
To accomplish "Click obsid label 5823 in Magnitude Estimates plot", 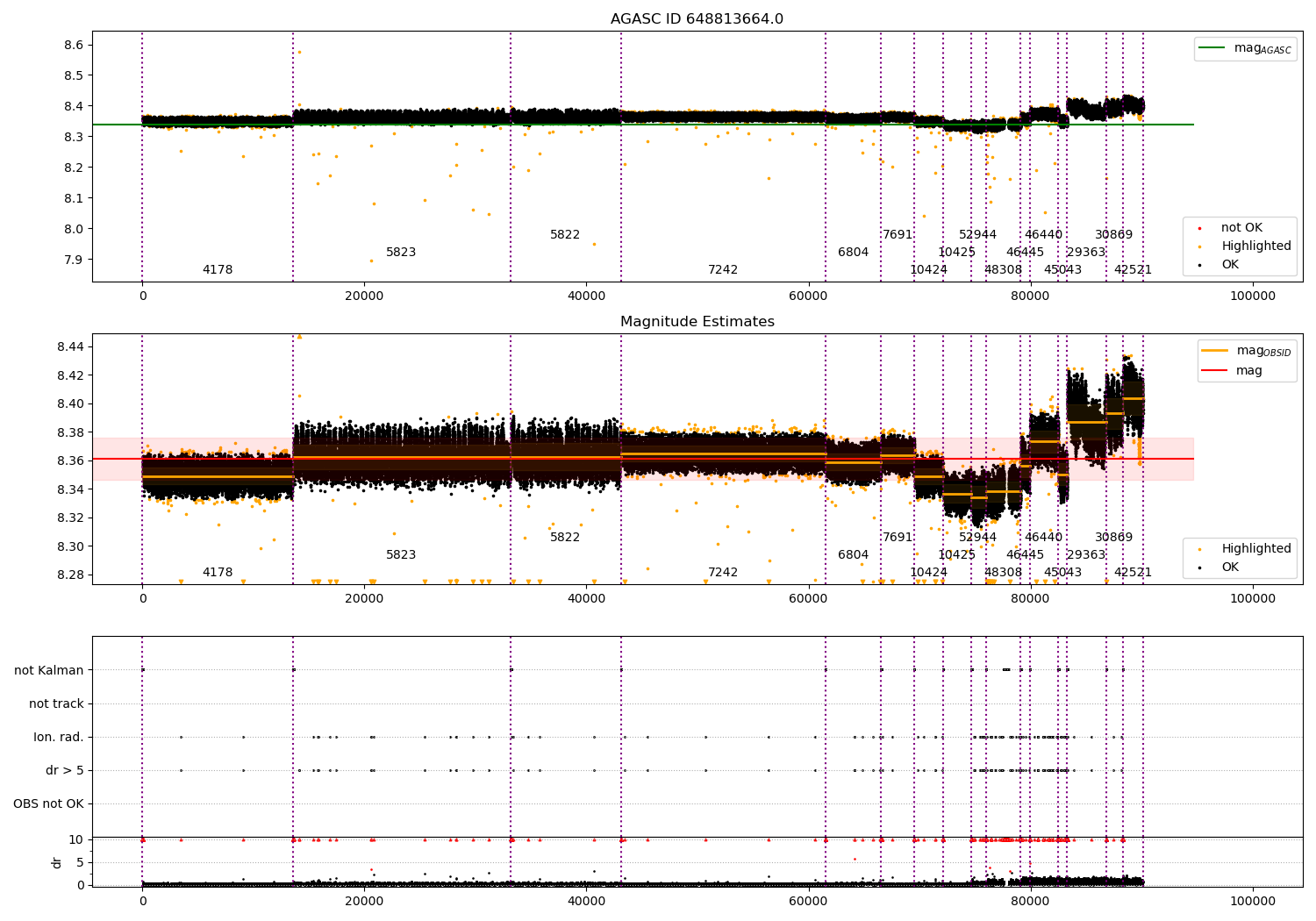I will point(401,555).
